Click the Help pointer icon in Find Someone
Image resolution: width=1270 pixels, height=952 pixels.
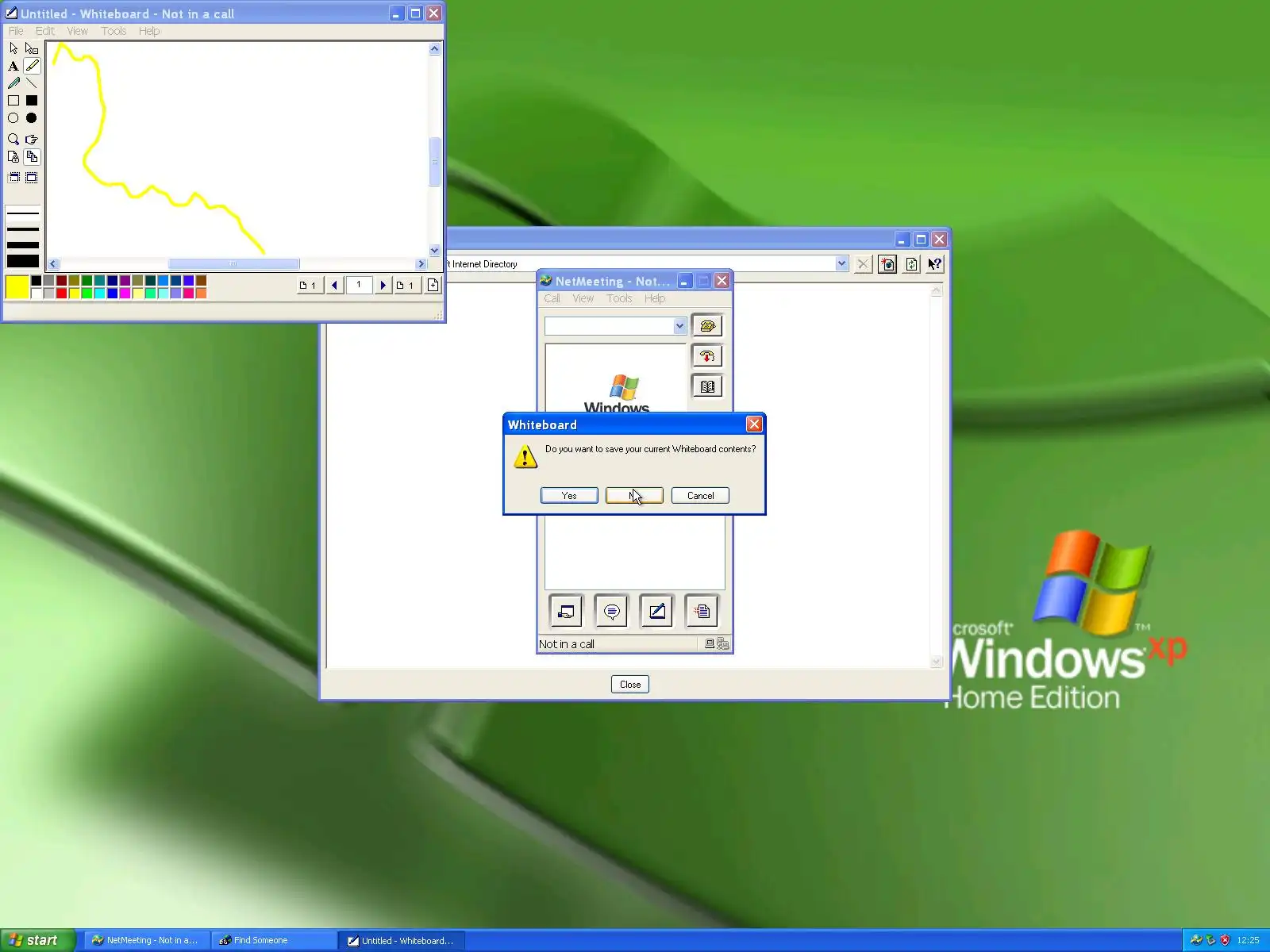pos(935,264)
